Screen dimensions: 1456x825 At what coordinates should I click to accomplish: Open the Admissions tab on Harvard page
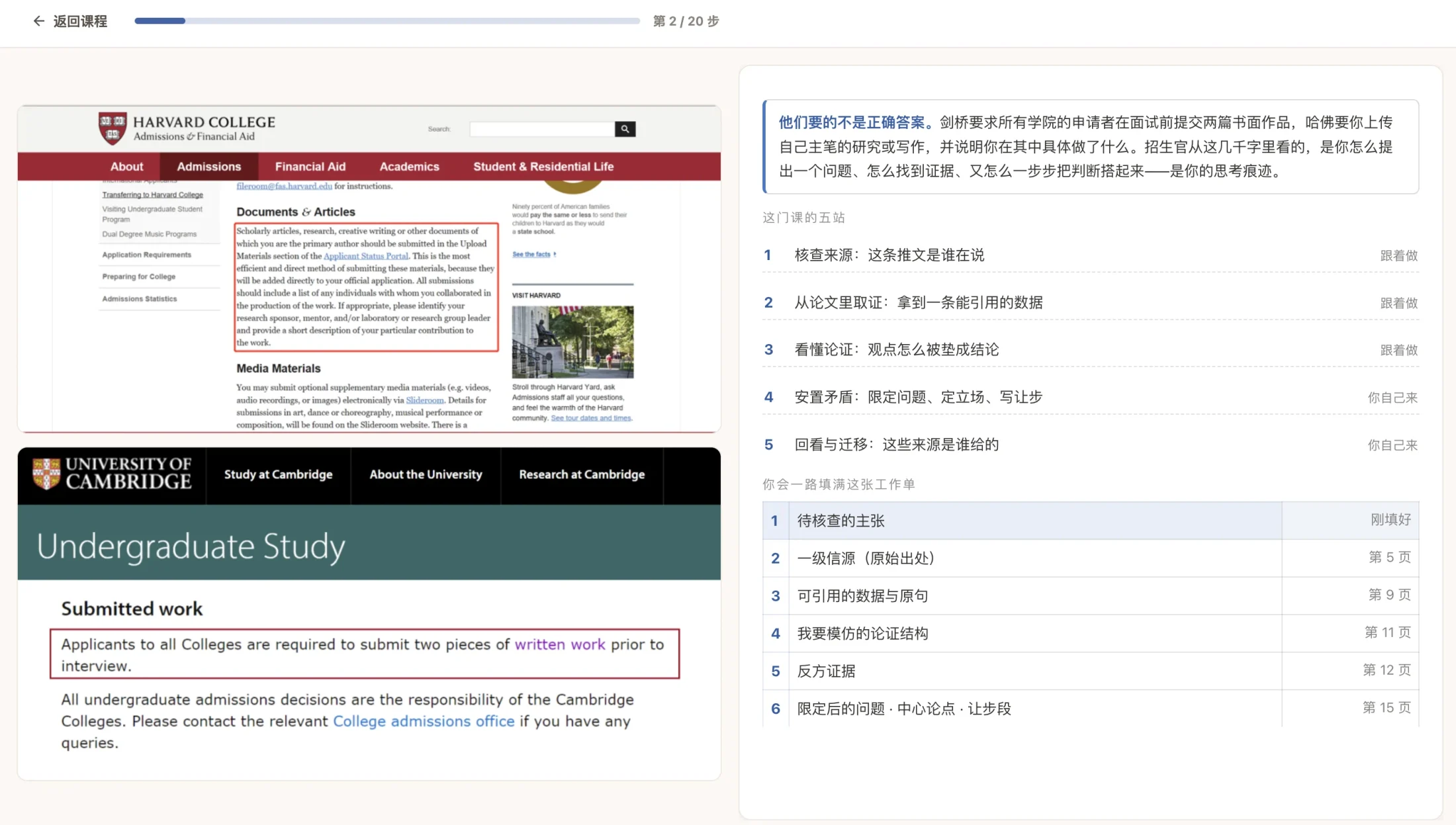click(x=208, y=167)
